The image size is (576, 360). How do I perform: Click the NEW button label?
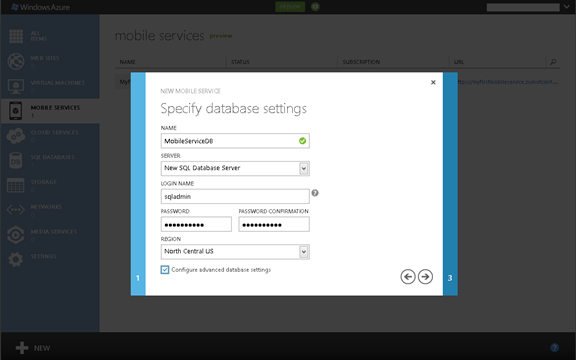click(x=42, y=348)
